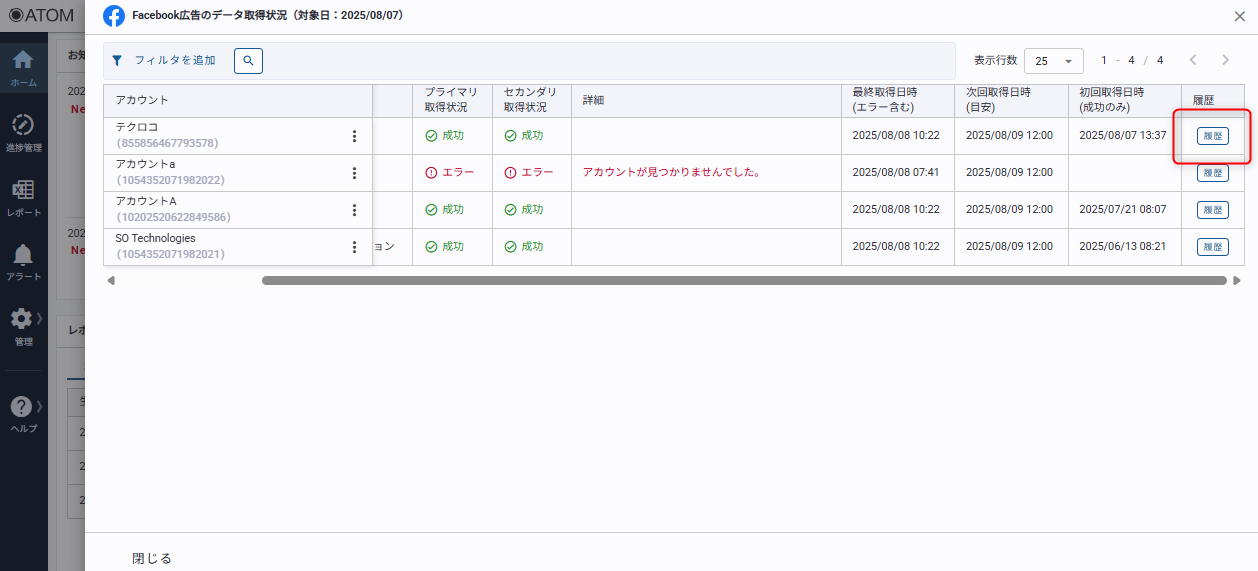
Task: Click 履歴 button for SO Technologies row
Action: tap(1212, 247)
